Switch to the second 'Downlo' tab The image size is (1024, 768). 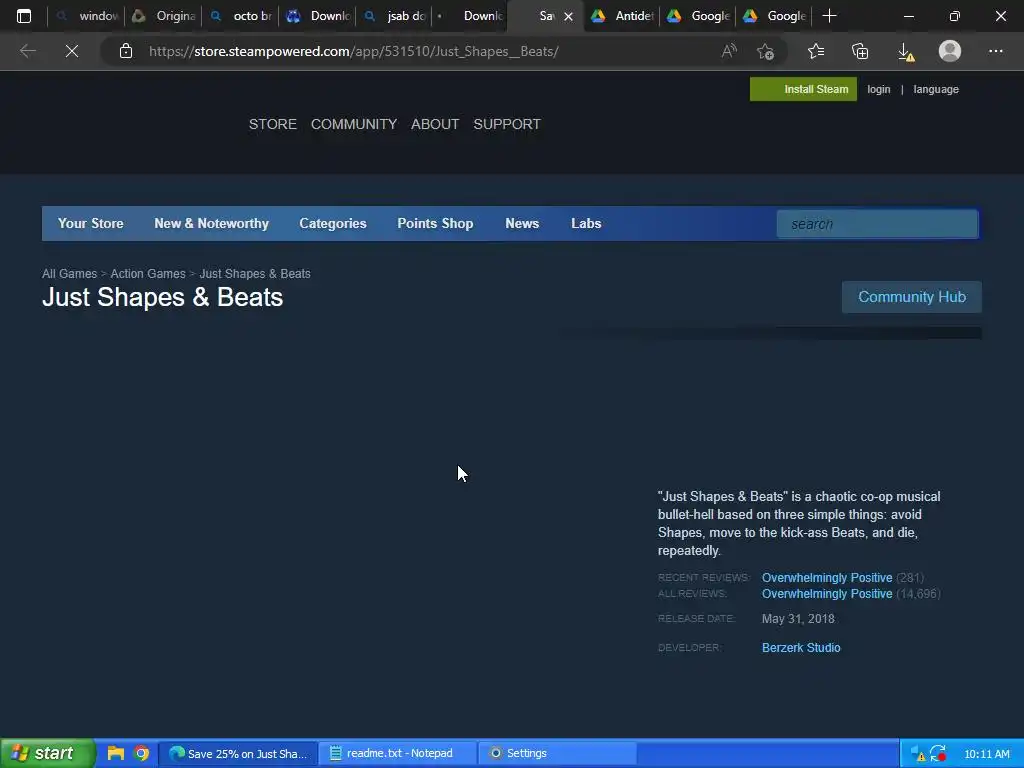470,16
